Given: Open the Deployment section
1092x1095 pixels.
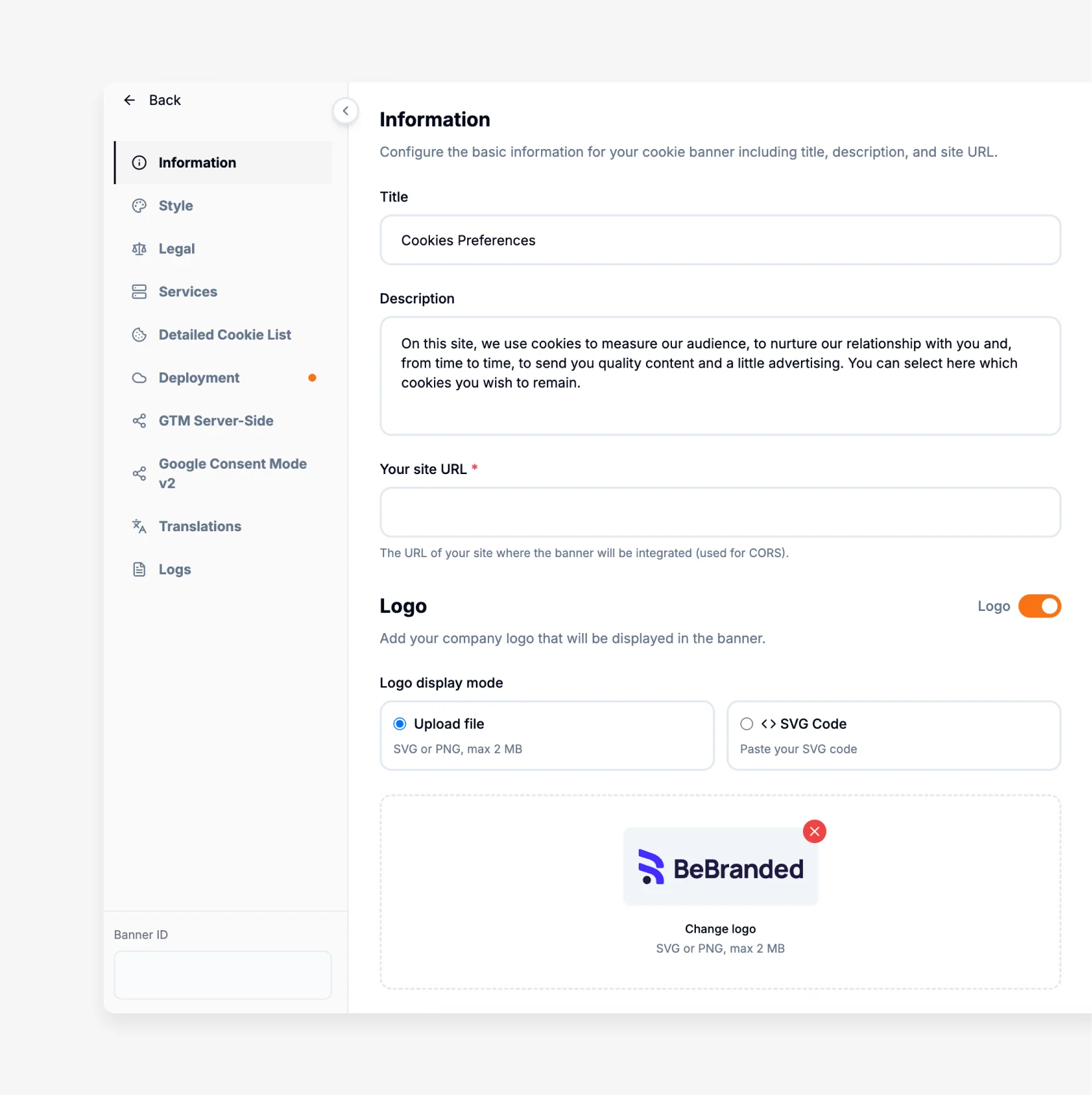Looking at the screenshot, I should 223,378.
